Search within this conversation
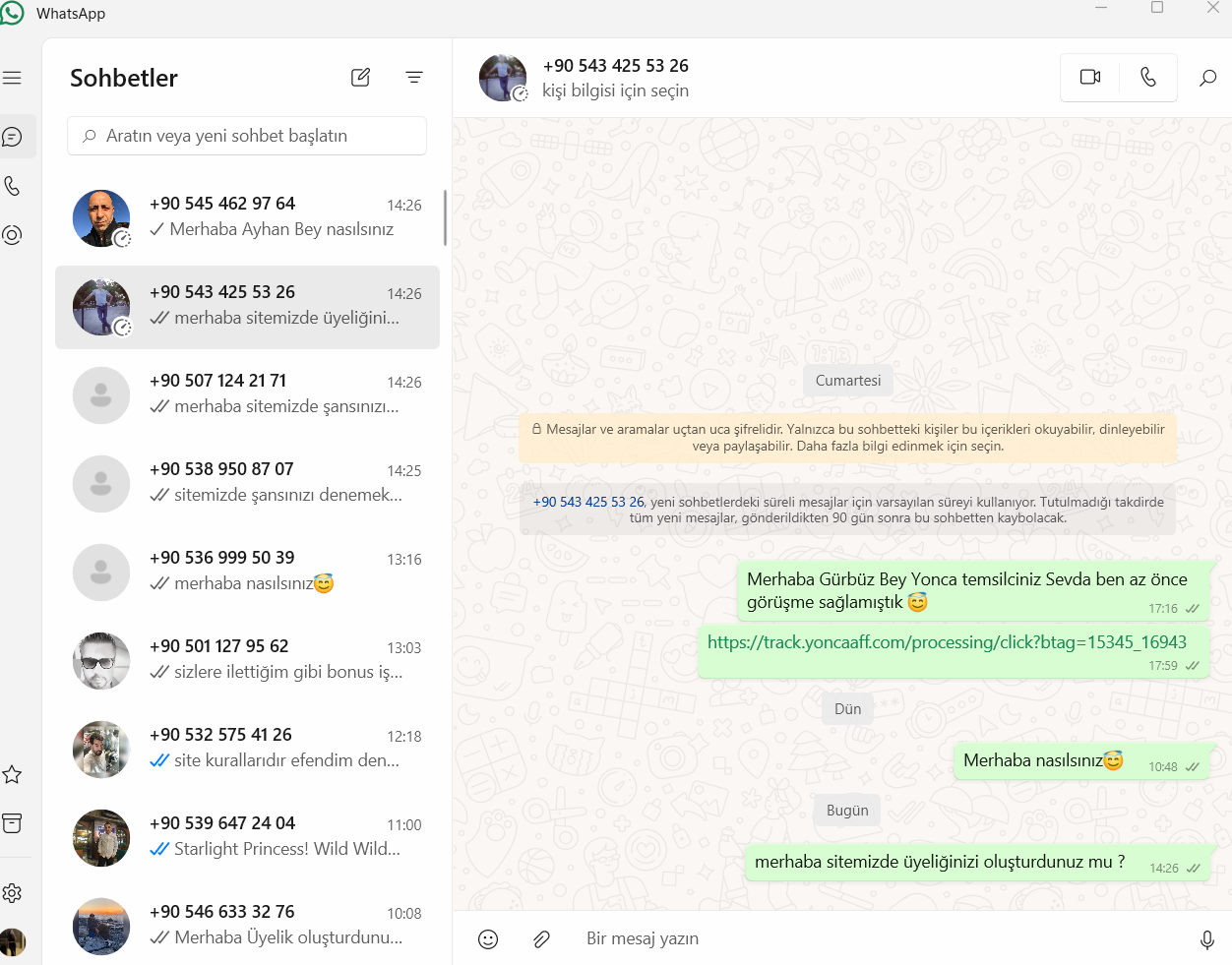1232x965 pixels. coord(1207,78)
